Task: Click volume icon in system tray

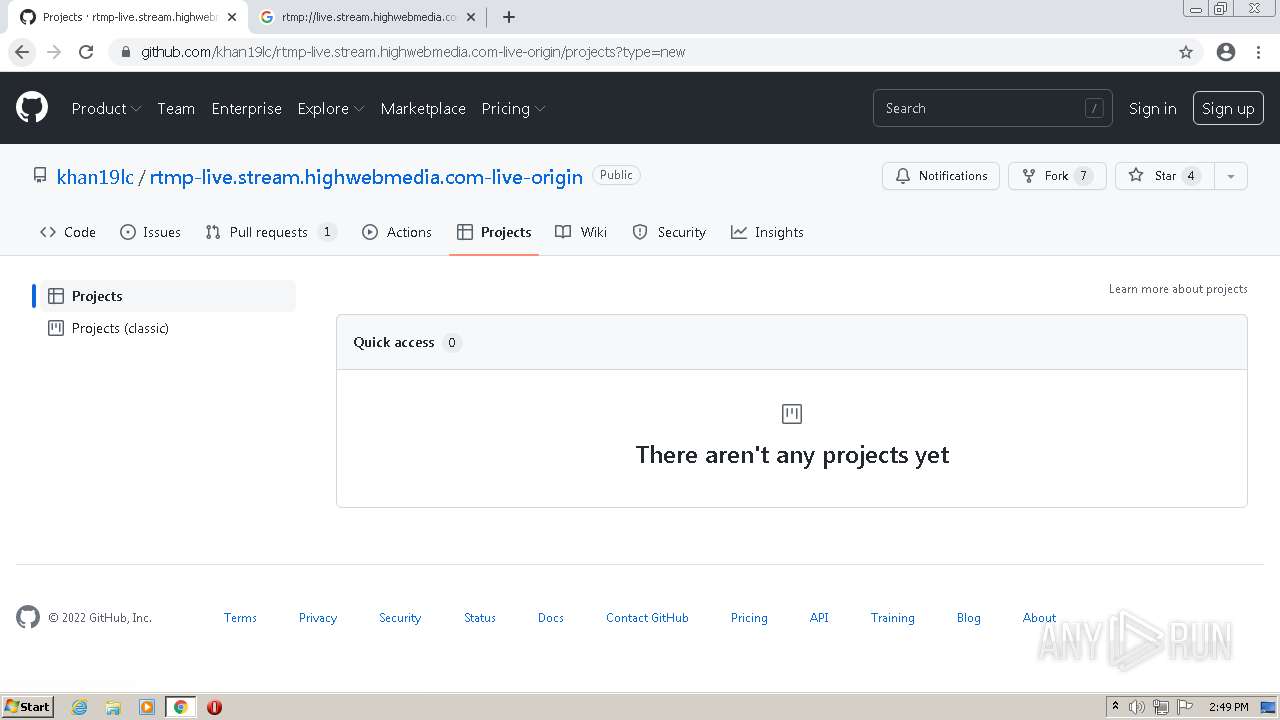Action: tap(1137, 707)
